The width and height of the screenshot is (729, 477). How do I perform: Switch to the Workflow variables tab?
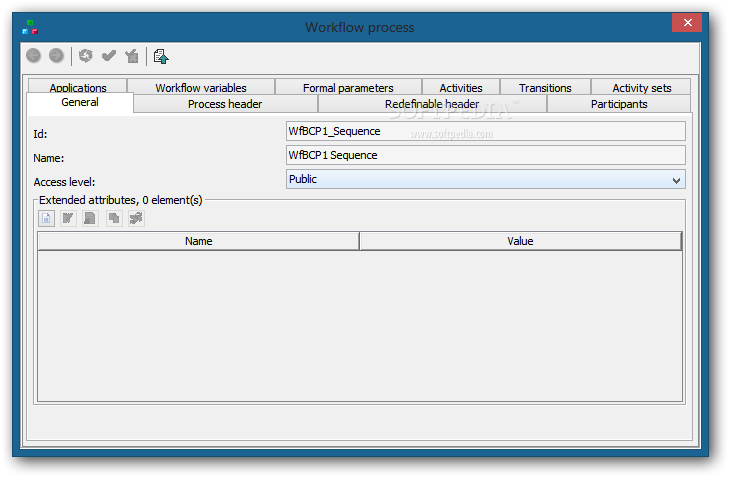pos(201,87)
